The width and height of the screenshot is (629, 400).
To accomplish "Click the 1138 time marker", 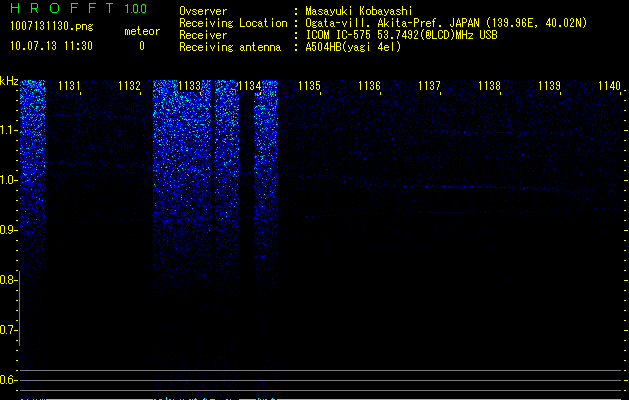I will pyautogui.click(x=489, y=86).
